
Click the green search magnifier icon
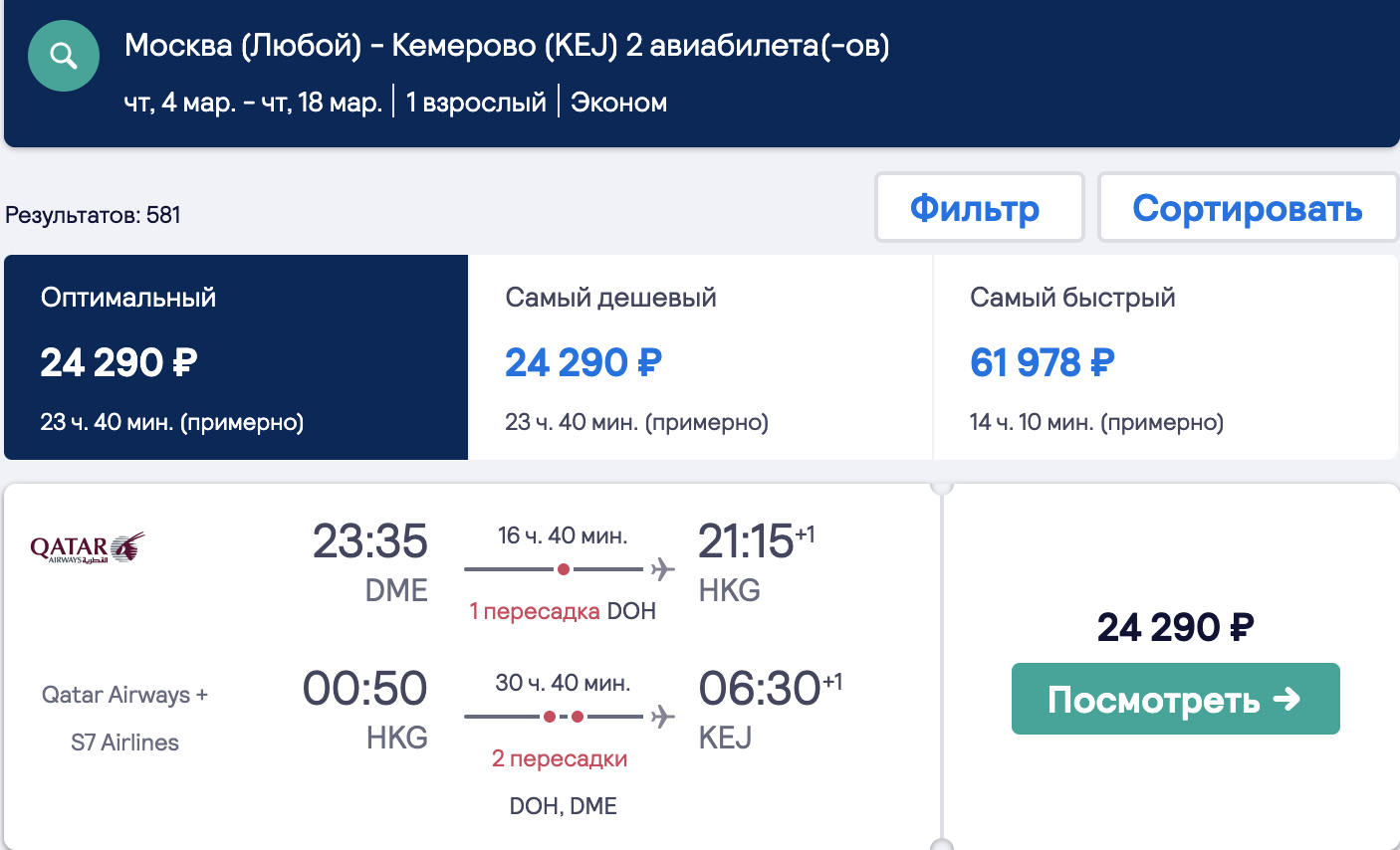click(64, 56)
